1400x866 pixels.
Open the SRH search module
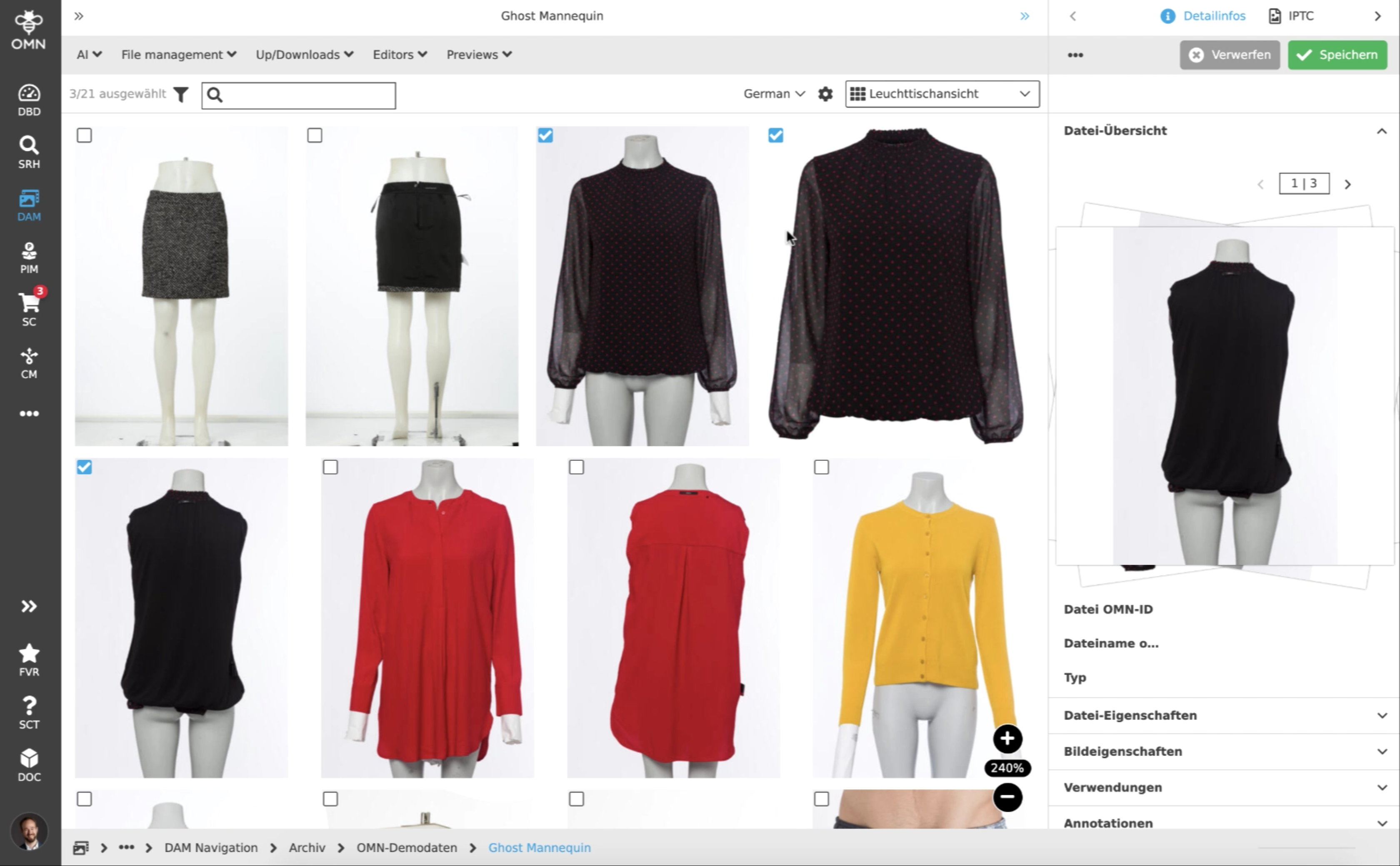click(29, 152)
